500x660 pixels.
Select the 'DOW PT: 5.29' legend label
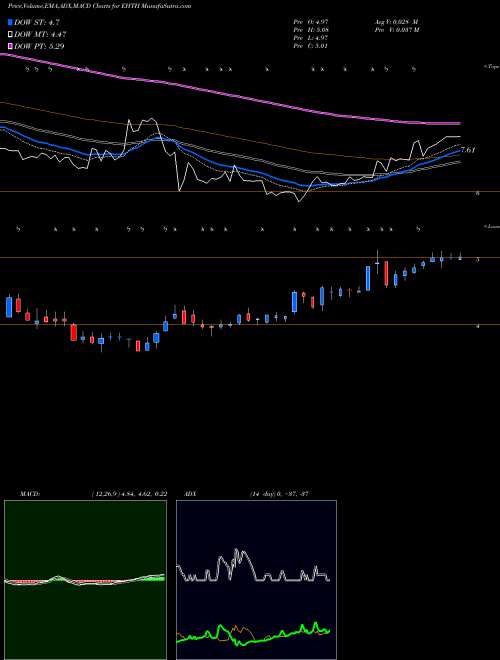[x=39, y=46]
